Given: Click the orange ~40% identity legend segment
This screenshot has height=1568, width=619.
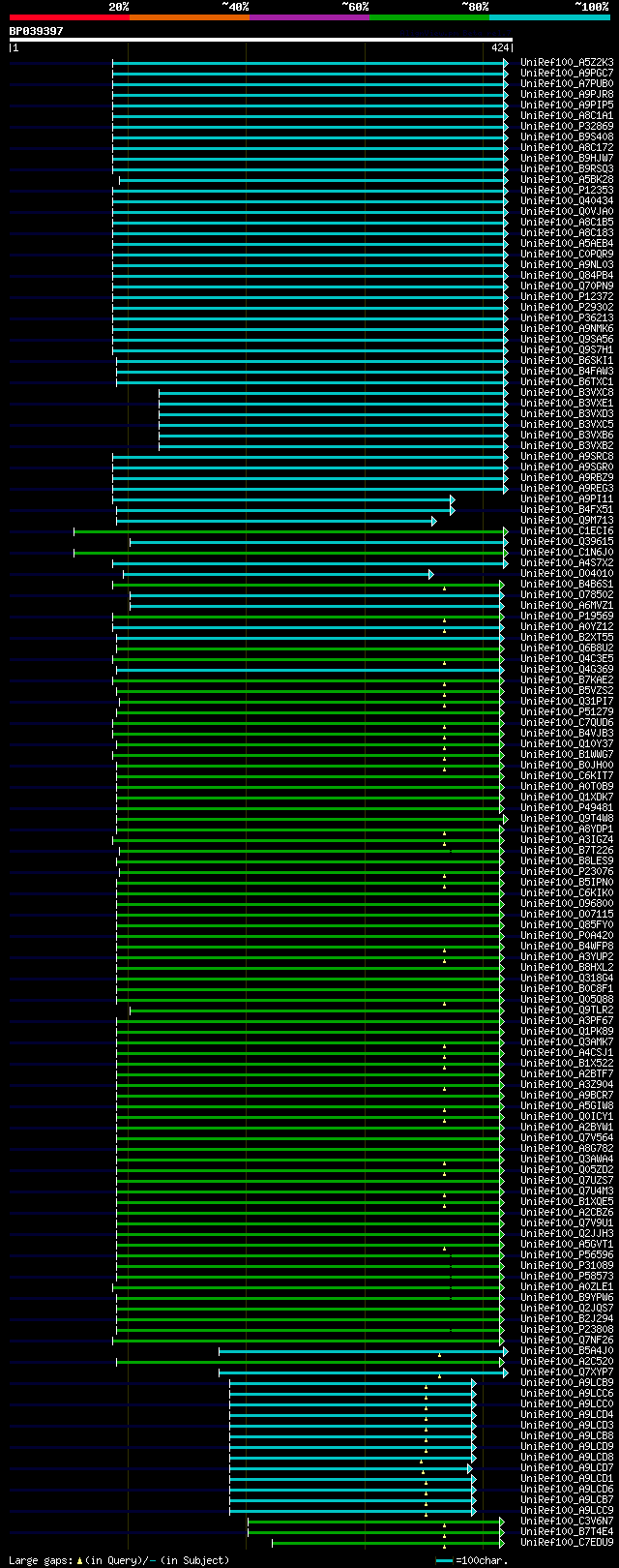Looking at the screenshot, I should pyautogui.click(x=190, y=17).
